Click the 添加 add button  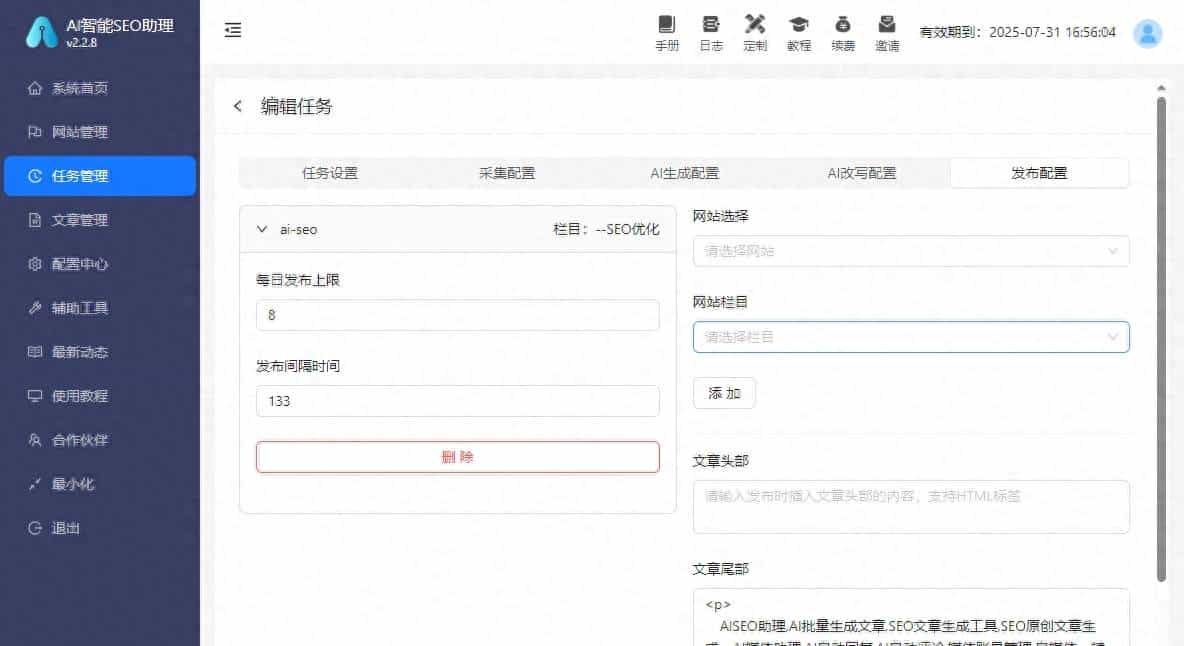tap(724, 393)
